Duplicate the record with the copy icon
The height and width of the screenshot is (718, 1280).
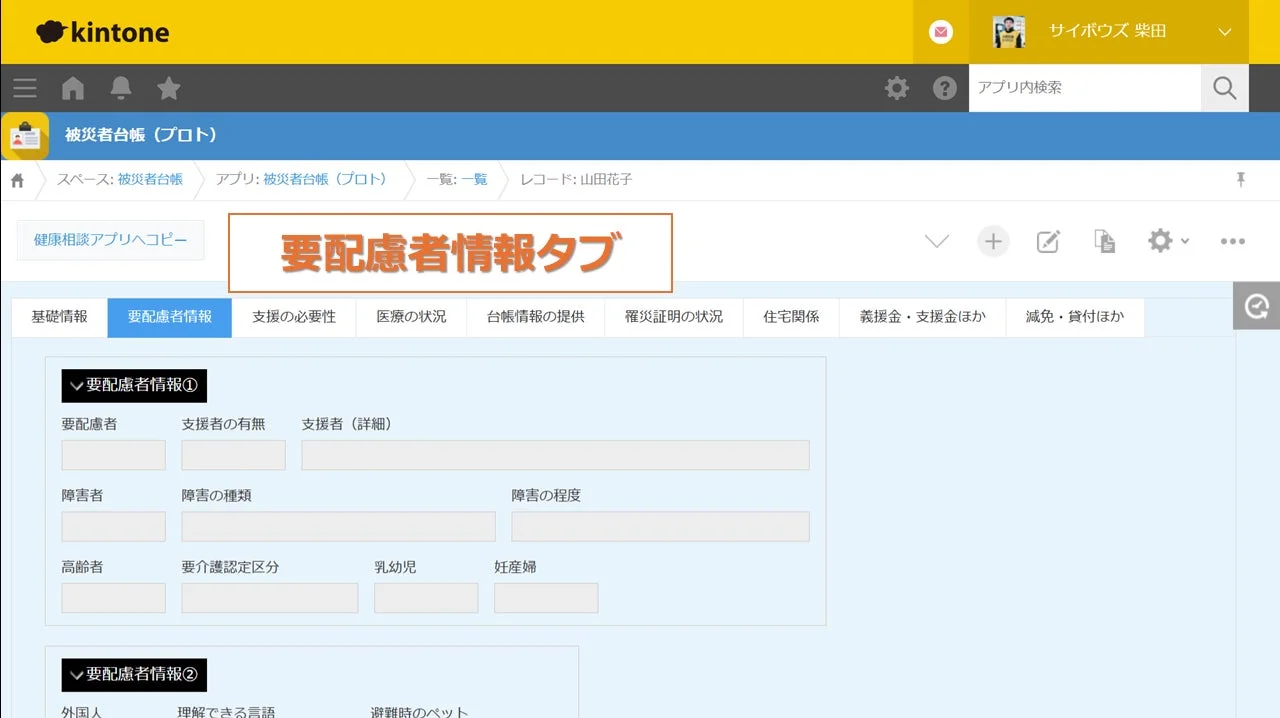pyautogui.click(x=1104, y=241)
